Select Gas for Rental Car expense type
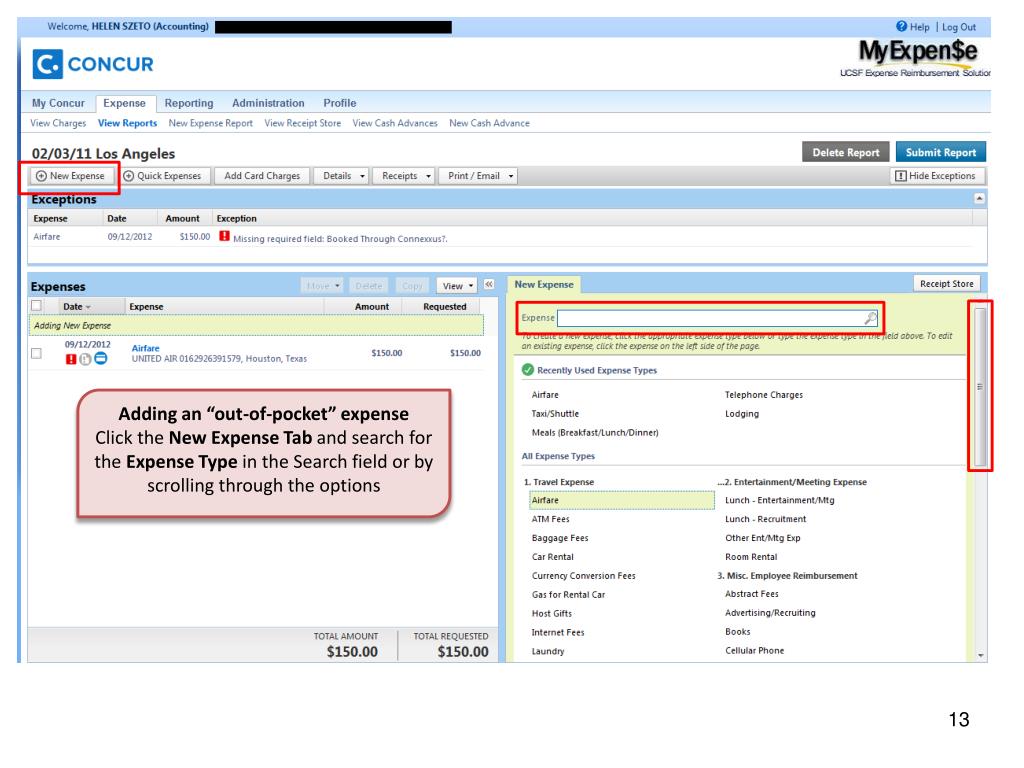The image size is (1024, 768). click(568, 595)
